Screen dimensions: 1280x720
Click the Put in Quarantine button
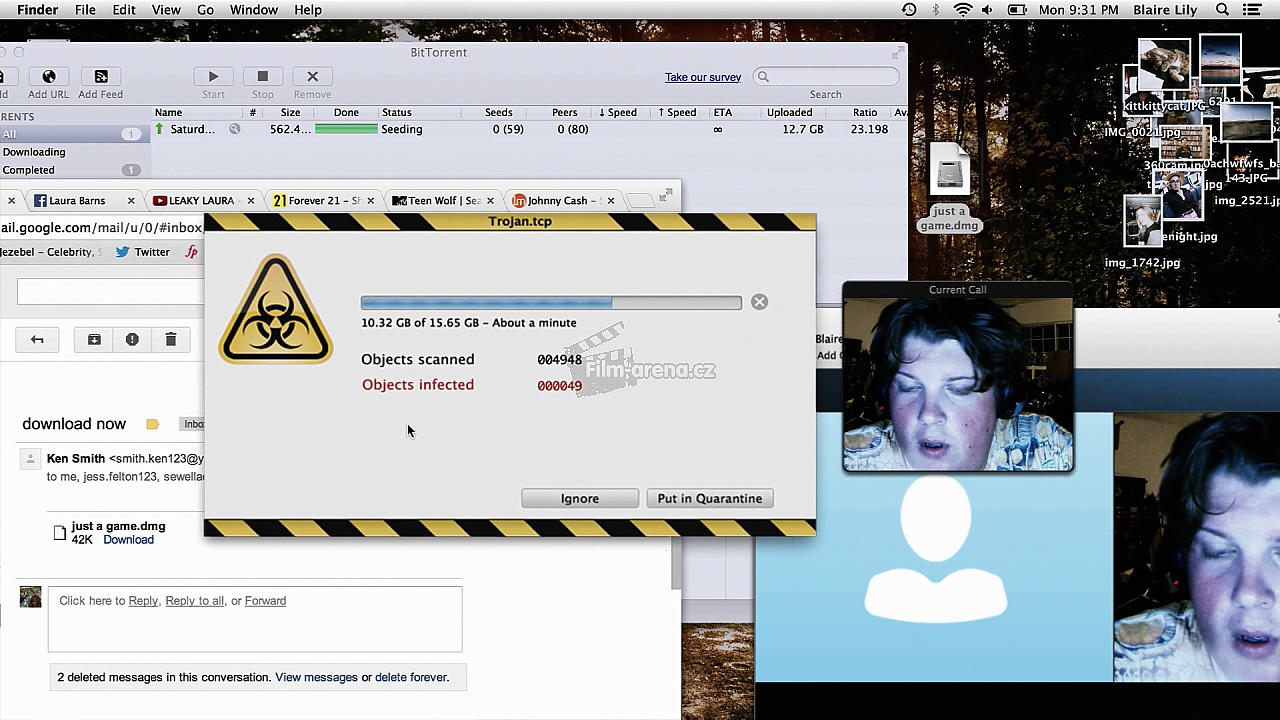[x=710, y=498]
